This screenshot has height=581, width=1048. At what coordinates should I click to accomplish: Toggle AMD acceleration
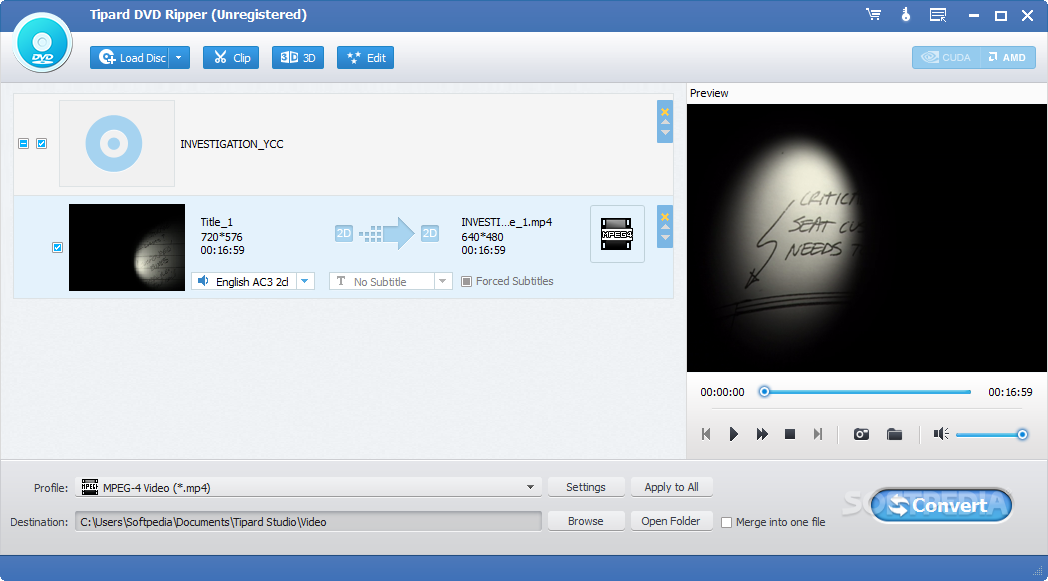tap(1008, 57)
